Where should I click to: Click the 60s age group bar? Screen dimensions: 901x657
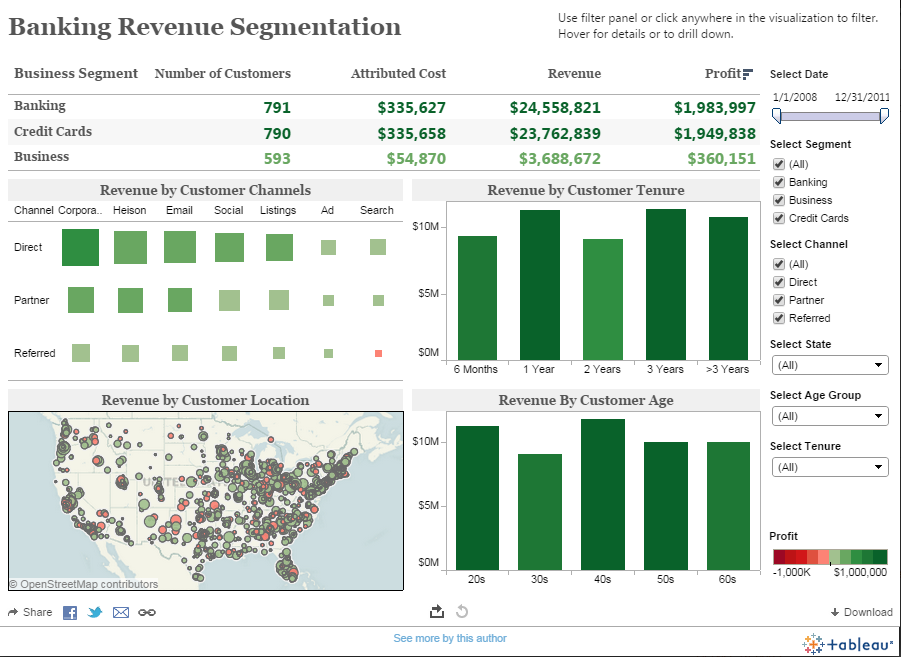[729, 506]
